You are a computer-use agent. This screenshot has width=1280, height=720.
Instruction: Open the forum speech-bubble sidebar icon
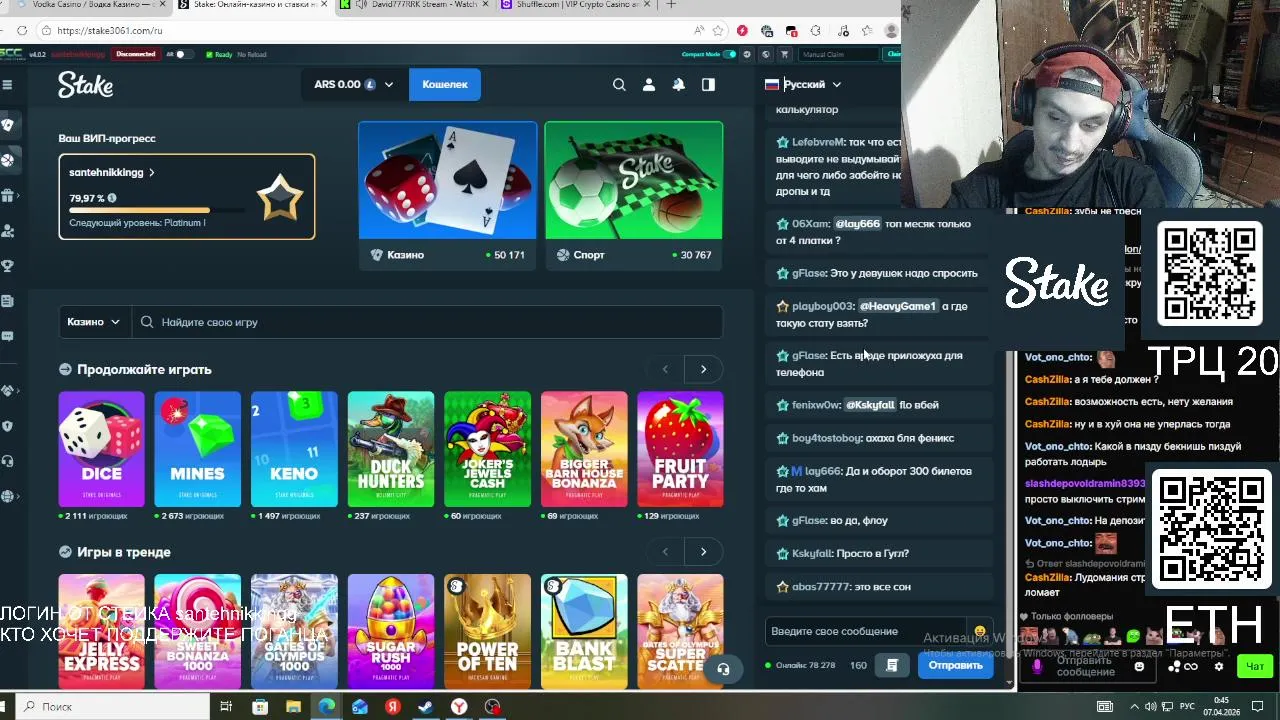click(x=8, y=336)
